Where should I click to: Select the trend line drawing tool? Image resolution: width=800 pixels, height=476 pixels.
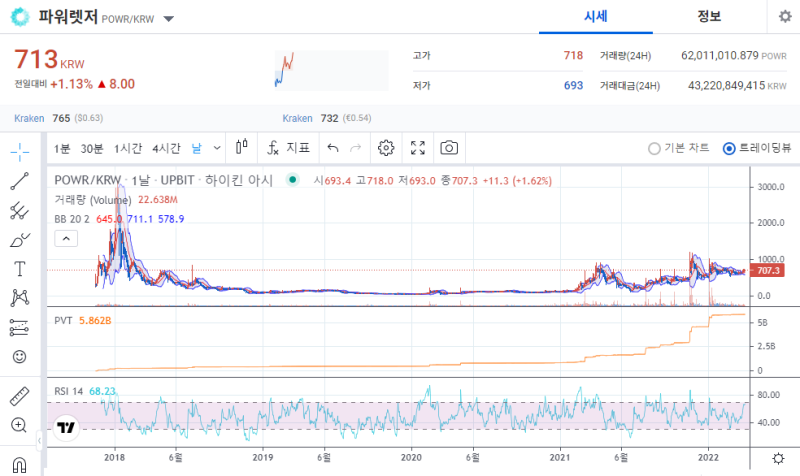pyautogui.click(x=19, y=181)
